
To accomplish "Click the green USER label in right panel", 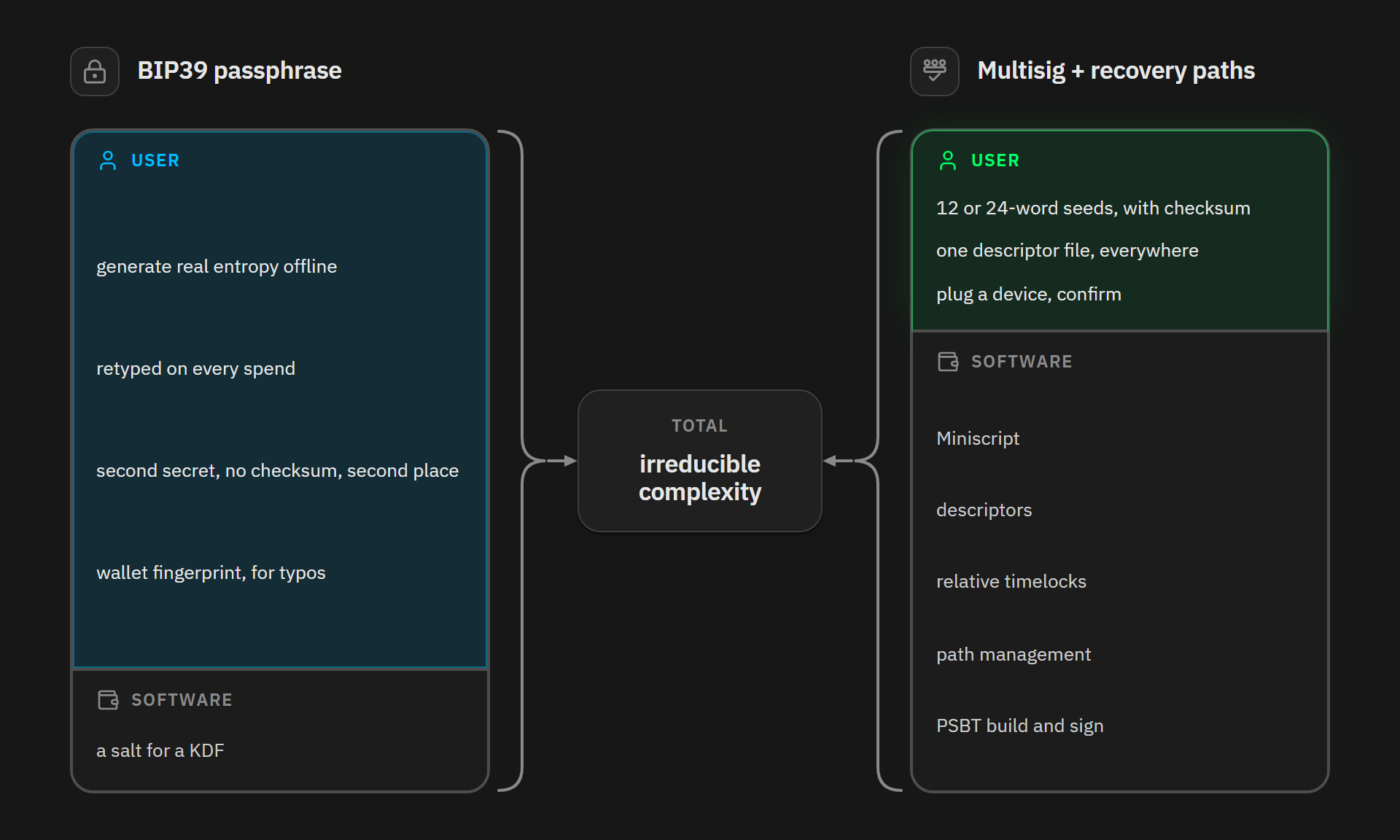I will (995, 160).
